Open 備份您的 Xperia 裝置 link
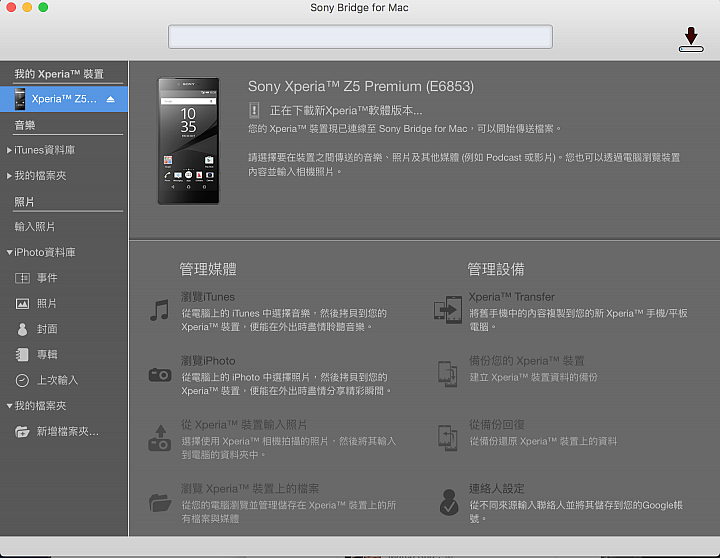The width and height of the screenshot is (720, 558). (x=526, y=361)
